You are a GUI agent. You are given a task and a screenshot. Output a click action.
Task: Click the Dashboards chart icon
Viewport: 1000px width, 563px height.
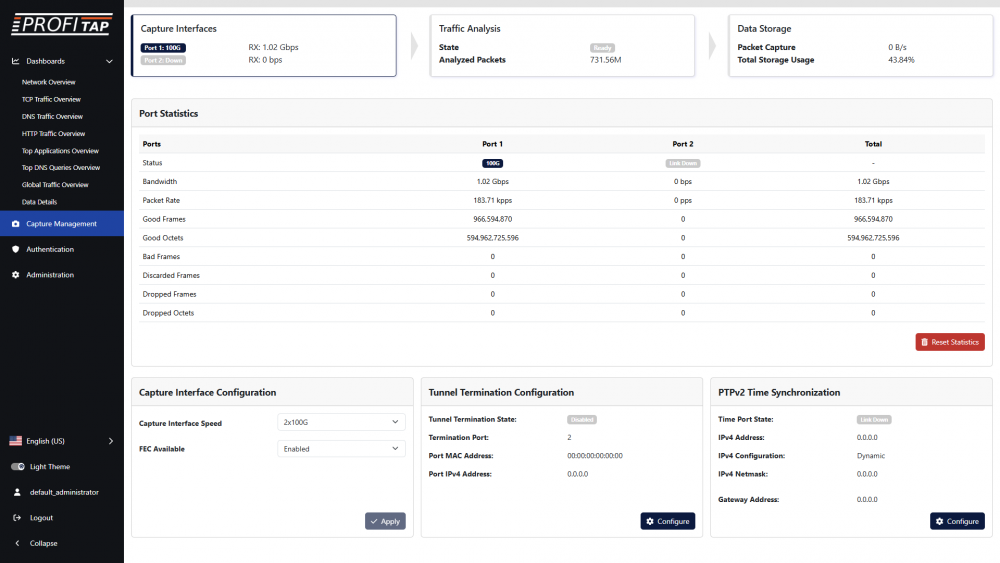coord(16,61)
